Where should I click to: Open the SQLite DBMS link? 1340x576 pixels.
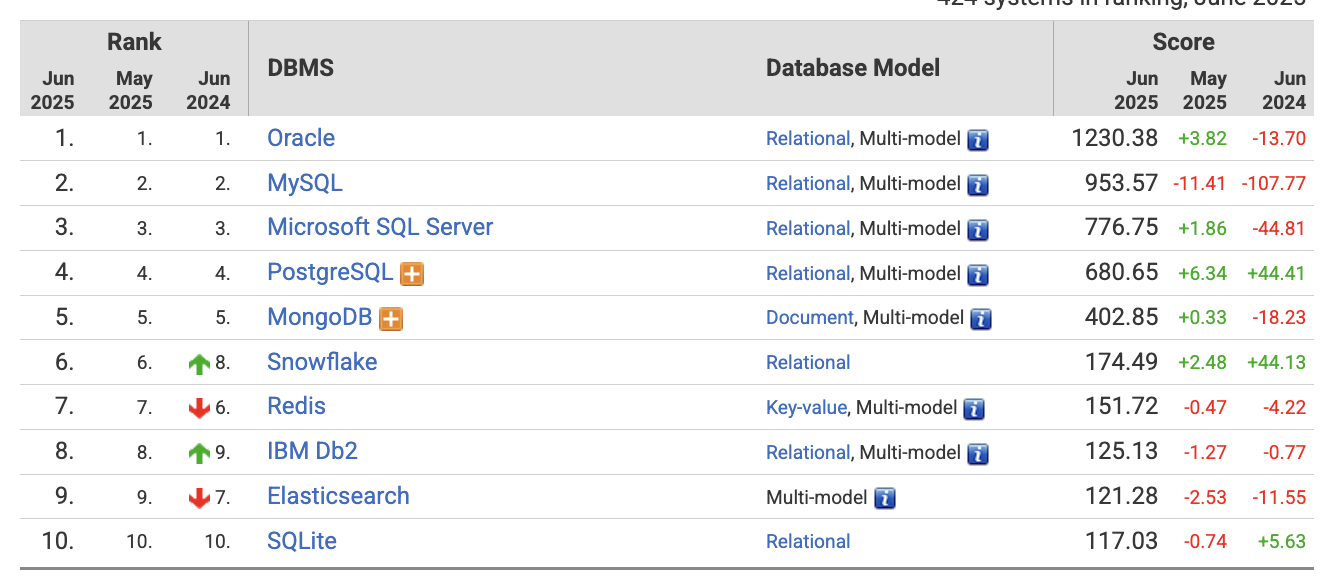pyautogui.click(x=302, y=541)
